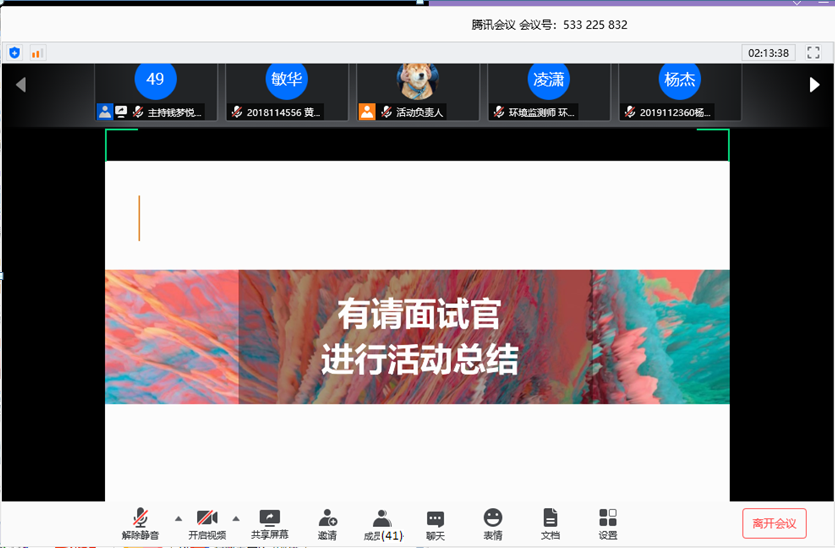Click the 02:13:38 meeting timer
This screenshot has width=835, height=548.
click(768, 53)
